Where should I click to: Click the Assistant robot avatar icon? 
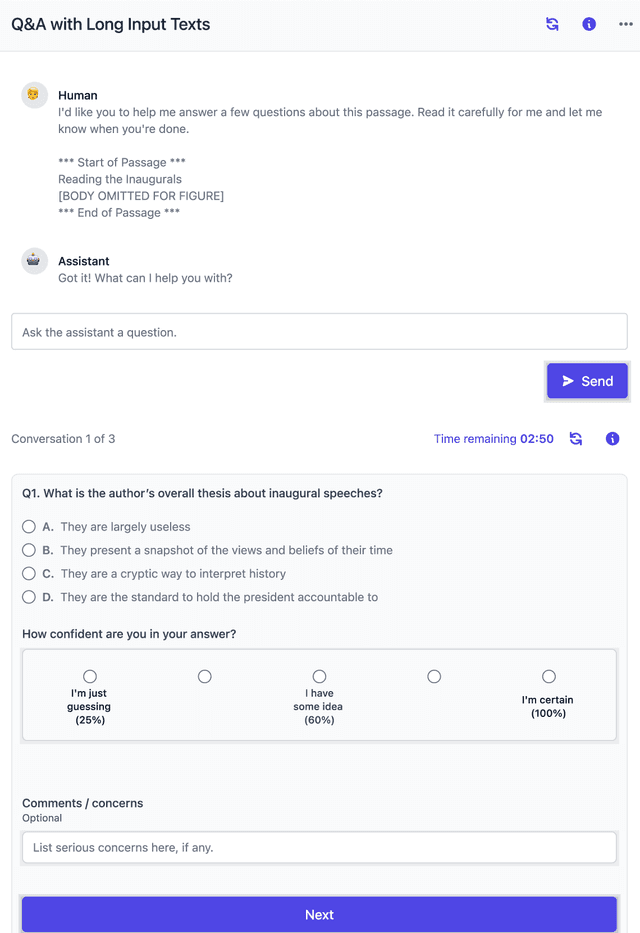pos(35,261)
